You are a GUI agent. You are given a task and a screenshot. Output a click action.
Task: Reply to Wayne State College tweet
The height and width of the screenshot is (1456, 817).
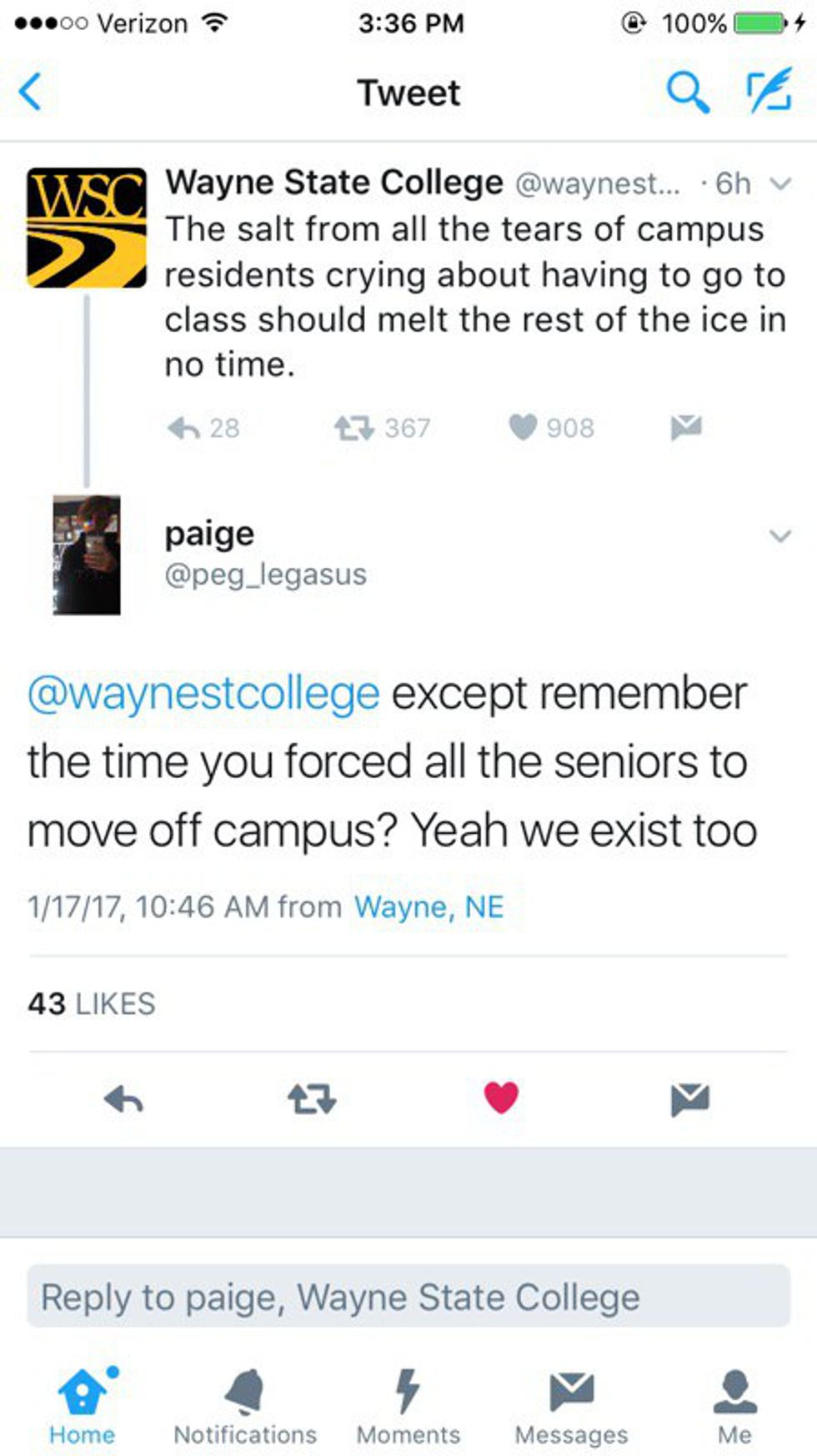185,428
